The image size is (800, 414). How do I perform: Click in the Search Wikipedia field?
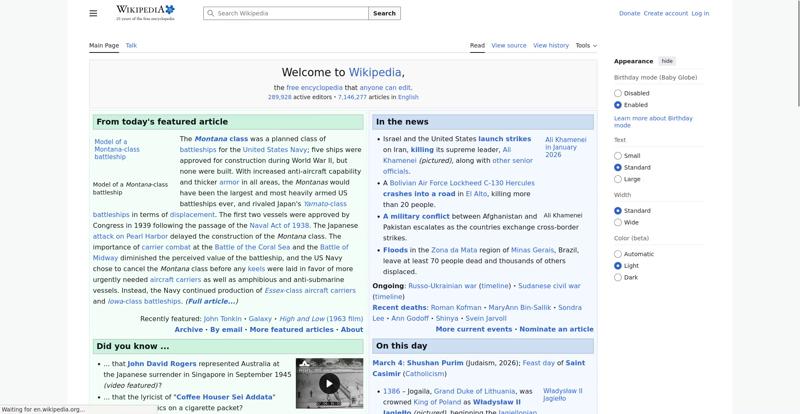point(290,14)
